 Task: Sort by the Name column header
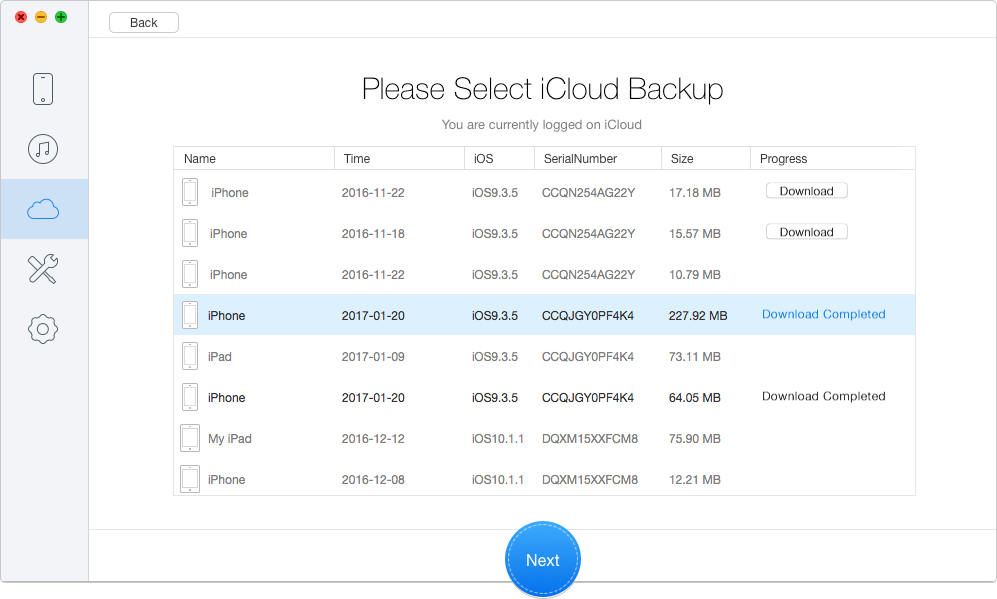(x=254, y=158)
